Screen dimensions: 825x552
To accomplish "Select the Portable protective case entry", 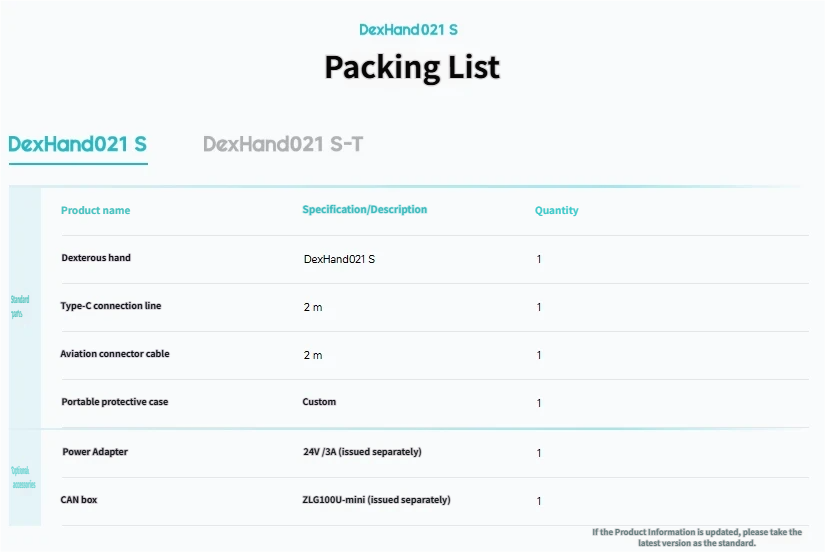I will [x=114, y=402].
